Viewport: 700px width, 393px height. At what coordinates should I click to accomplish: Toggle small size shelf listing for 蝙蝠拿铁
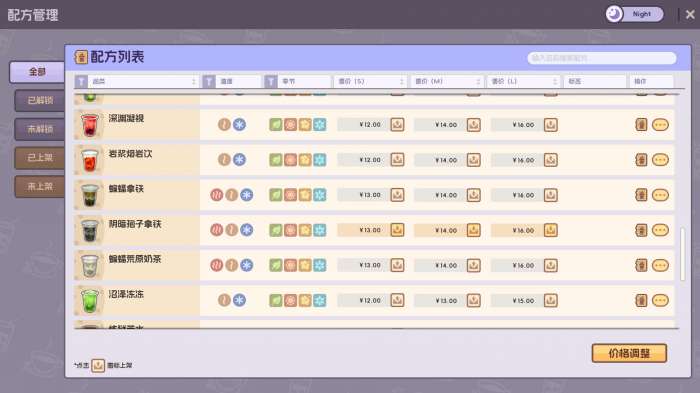(x=397, y=195)
